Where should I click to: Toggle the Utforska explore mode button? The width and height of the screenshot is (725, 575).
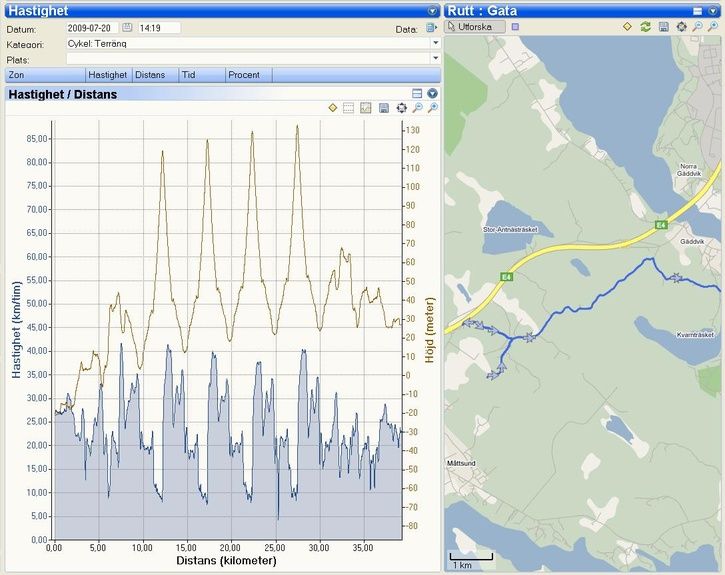coord(475,27)
